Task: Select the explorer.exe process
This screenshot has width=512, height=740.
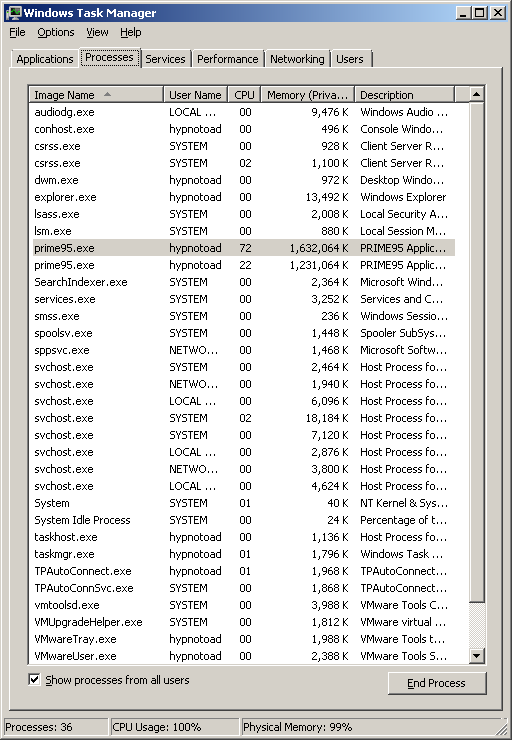Action: (x=243, y=197)
